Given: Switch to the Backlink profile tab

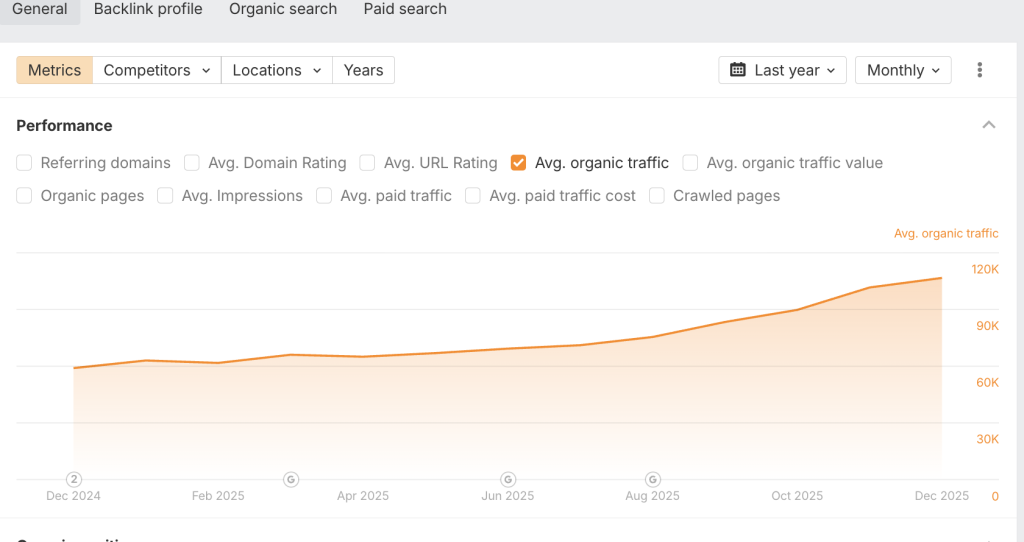Looking at the screenshot, I should click(148, 10).
